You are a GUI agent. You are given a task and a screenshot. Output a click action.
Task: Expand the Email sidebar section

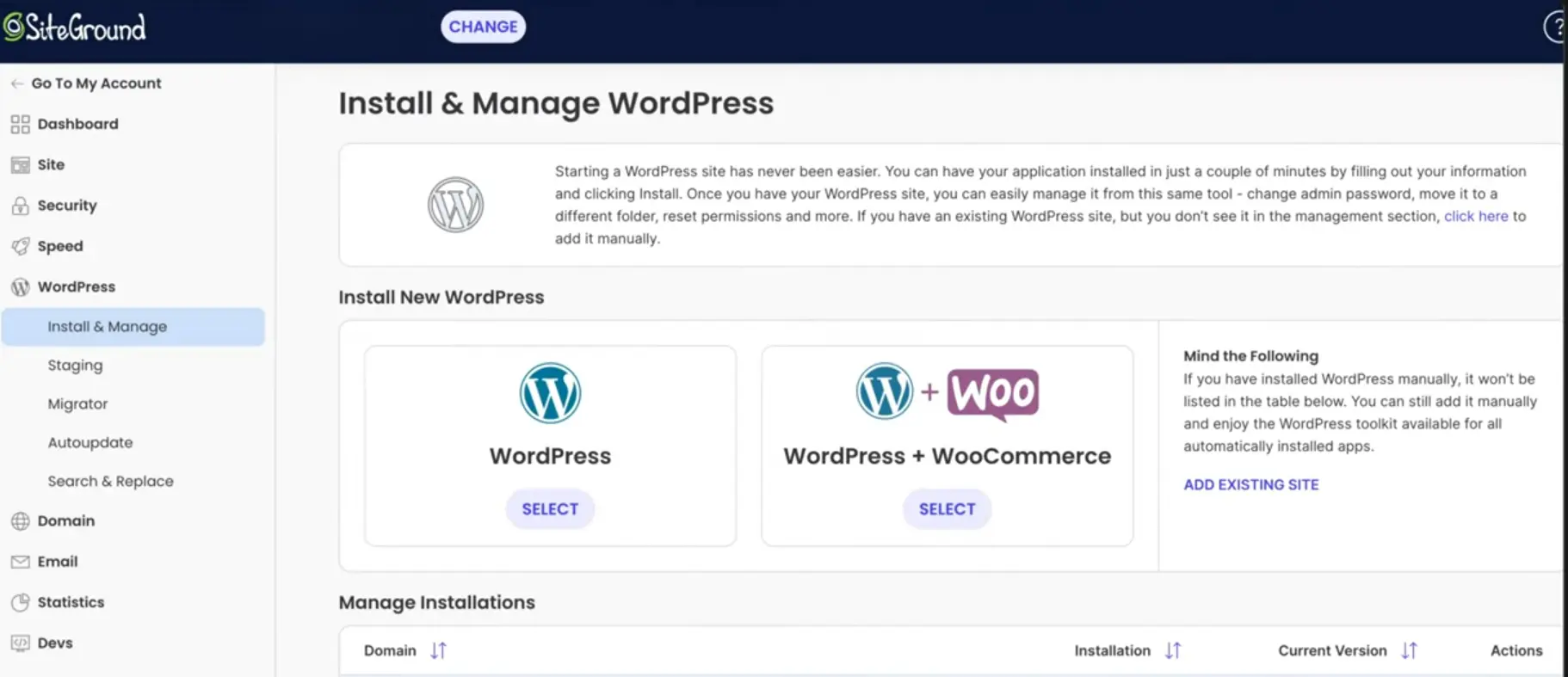pos(57,562)
